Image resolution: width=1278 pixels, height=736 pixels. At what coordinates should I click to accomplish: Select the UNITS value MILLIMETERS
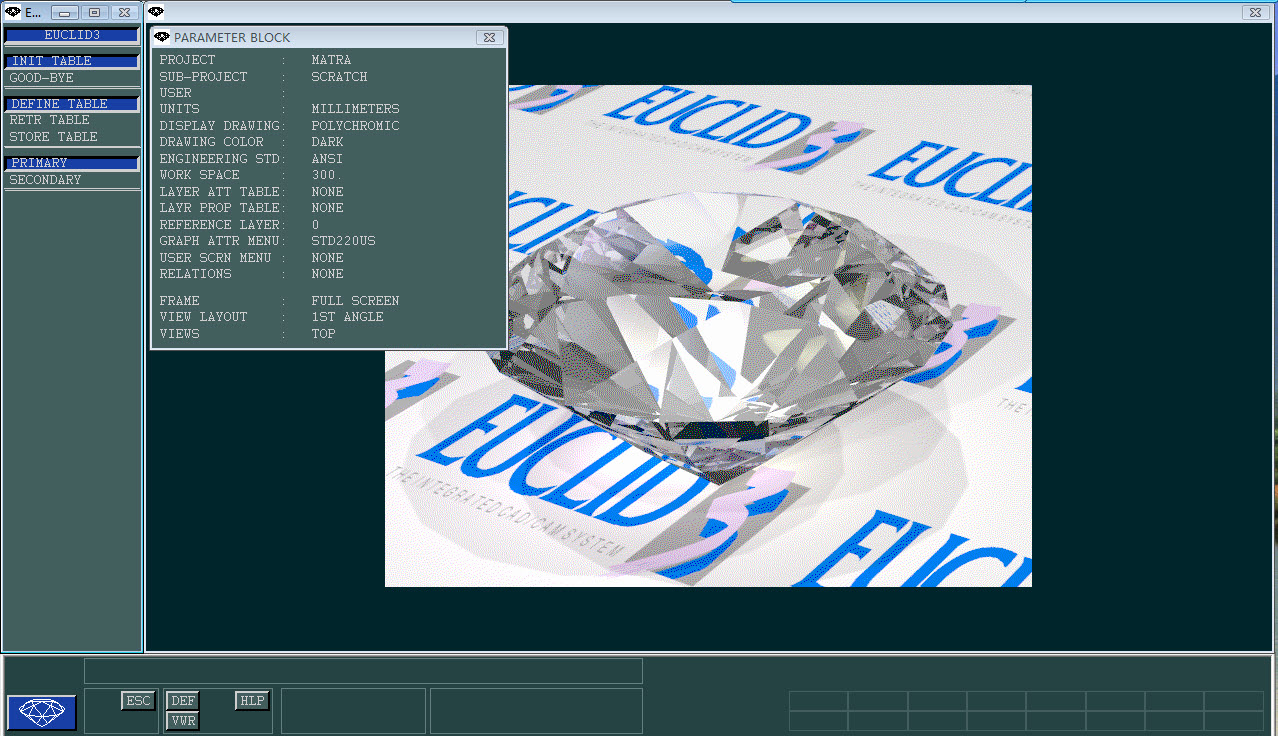(355, 109)
